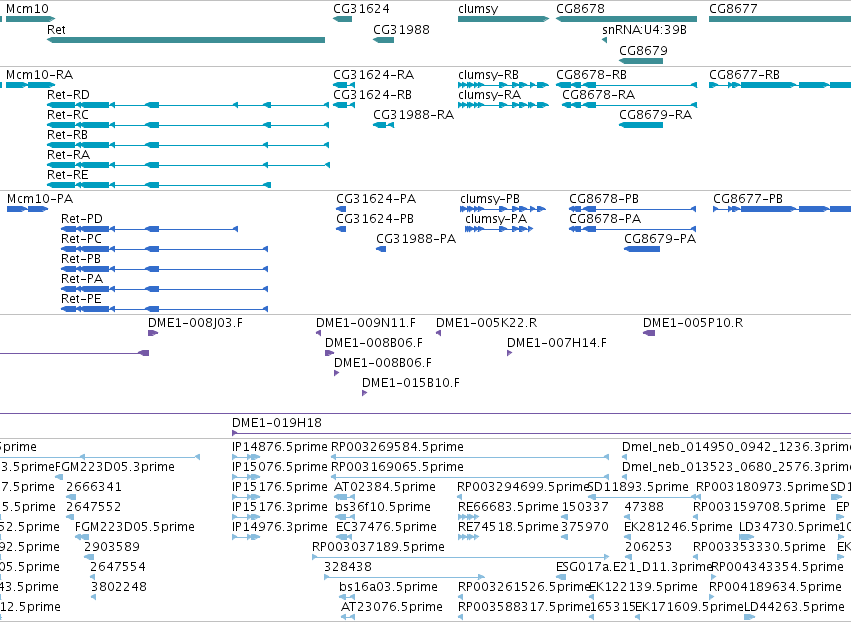Select the Ret-PB protein label
Image resolution: width=851 pixels, height=622 pixels.
tap(81, 259)
